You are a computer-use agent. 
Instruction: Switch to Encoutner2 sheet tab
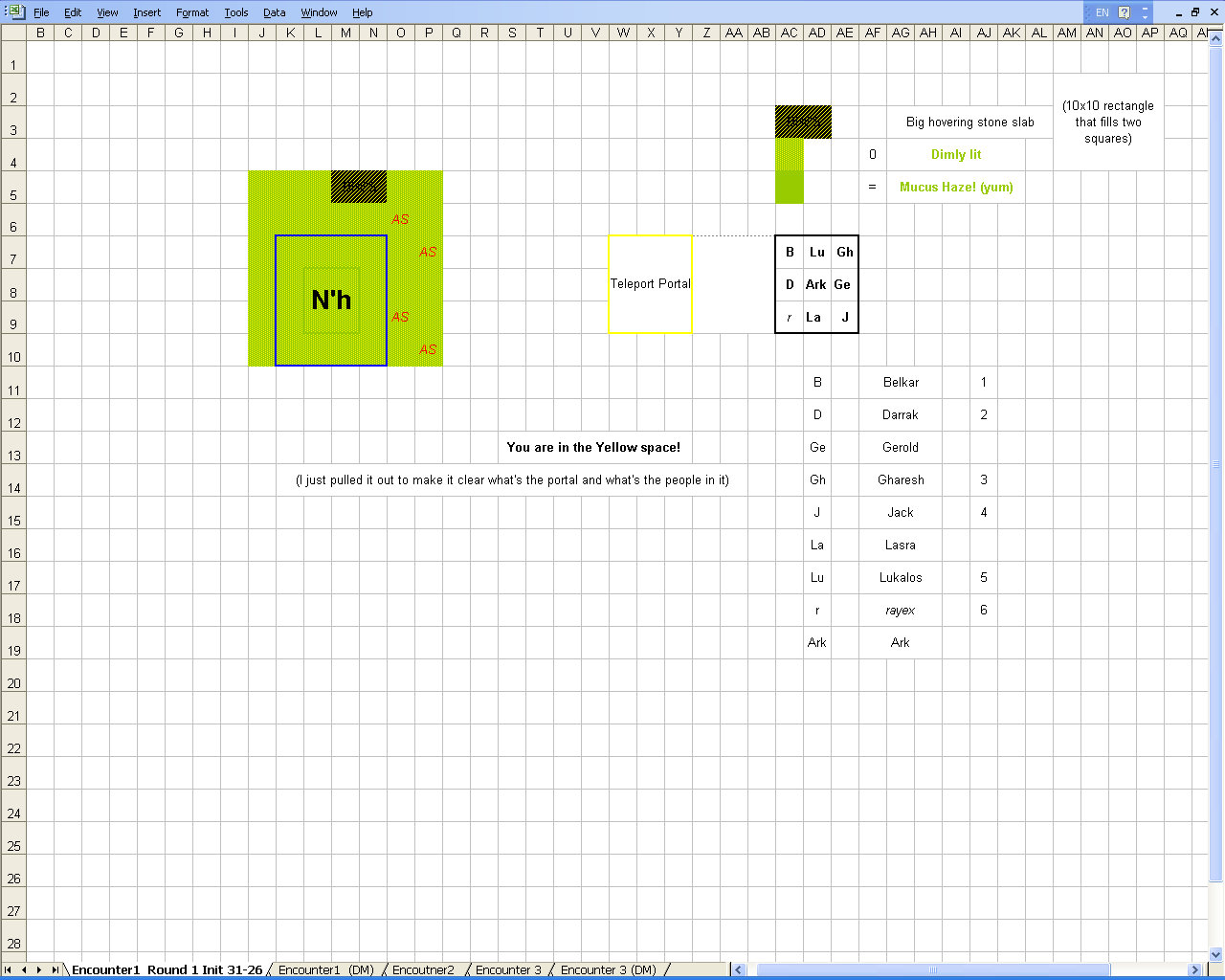423,969
